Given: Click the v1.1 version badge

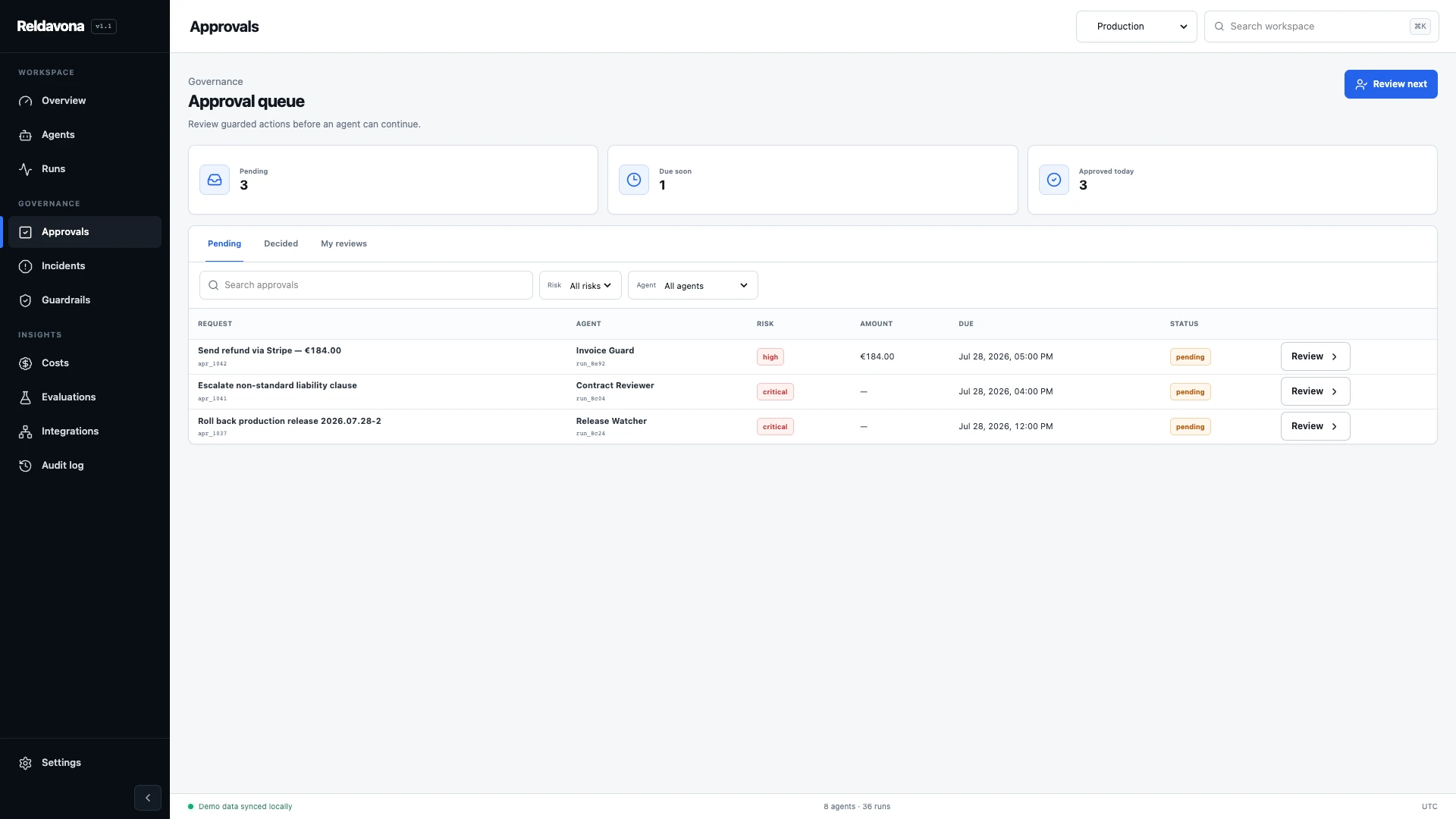Looking at the screenshot, I should (104, 27).
